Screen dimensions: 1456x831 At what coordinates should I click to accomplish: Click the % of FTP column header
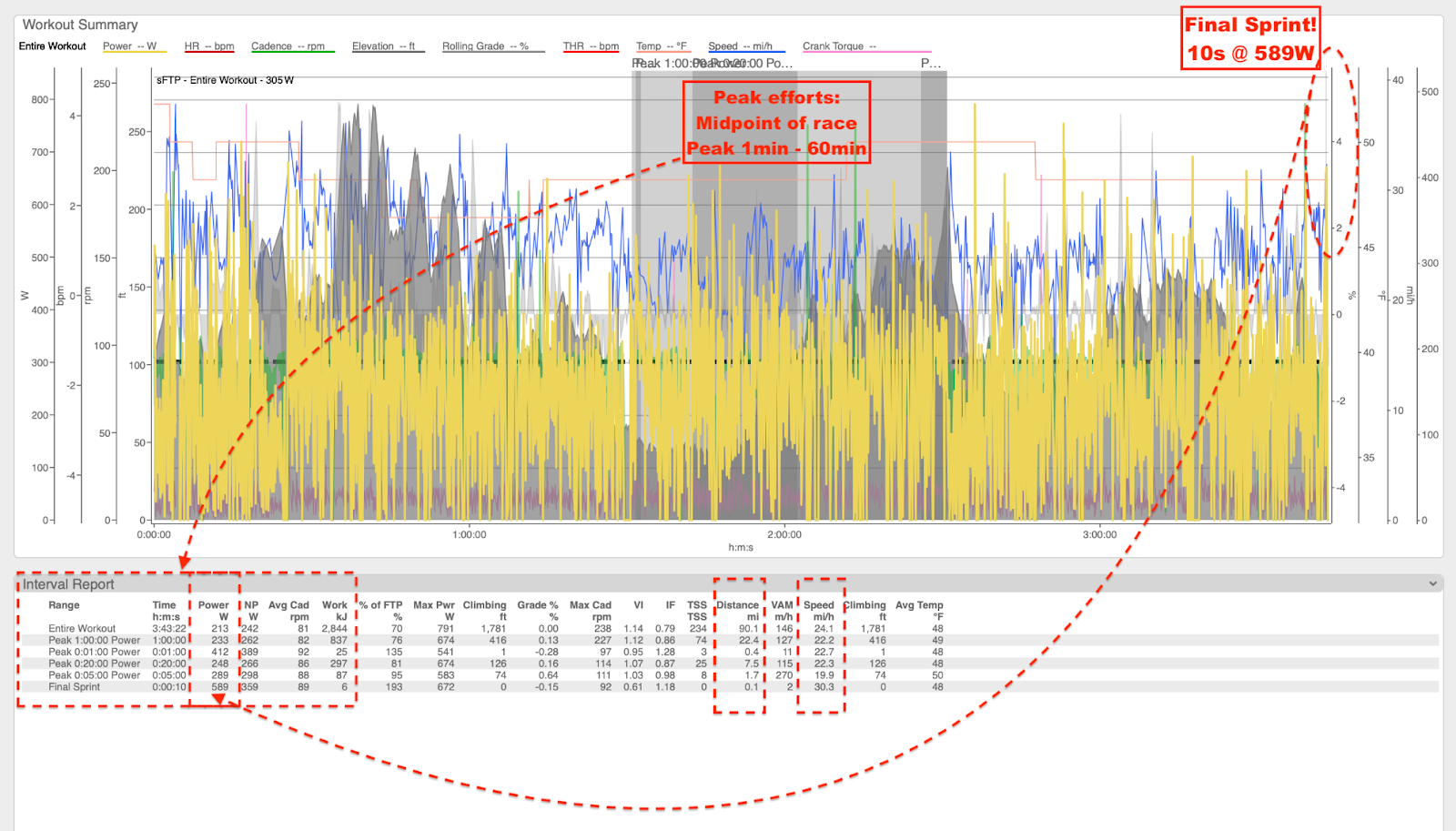pos(380,605)
